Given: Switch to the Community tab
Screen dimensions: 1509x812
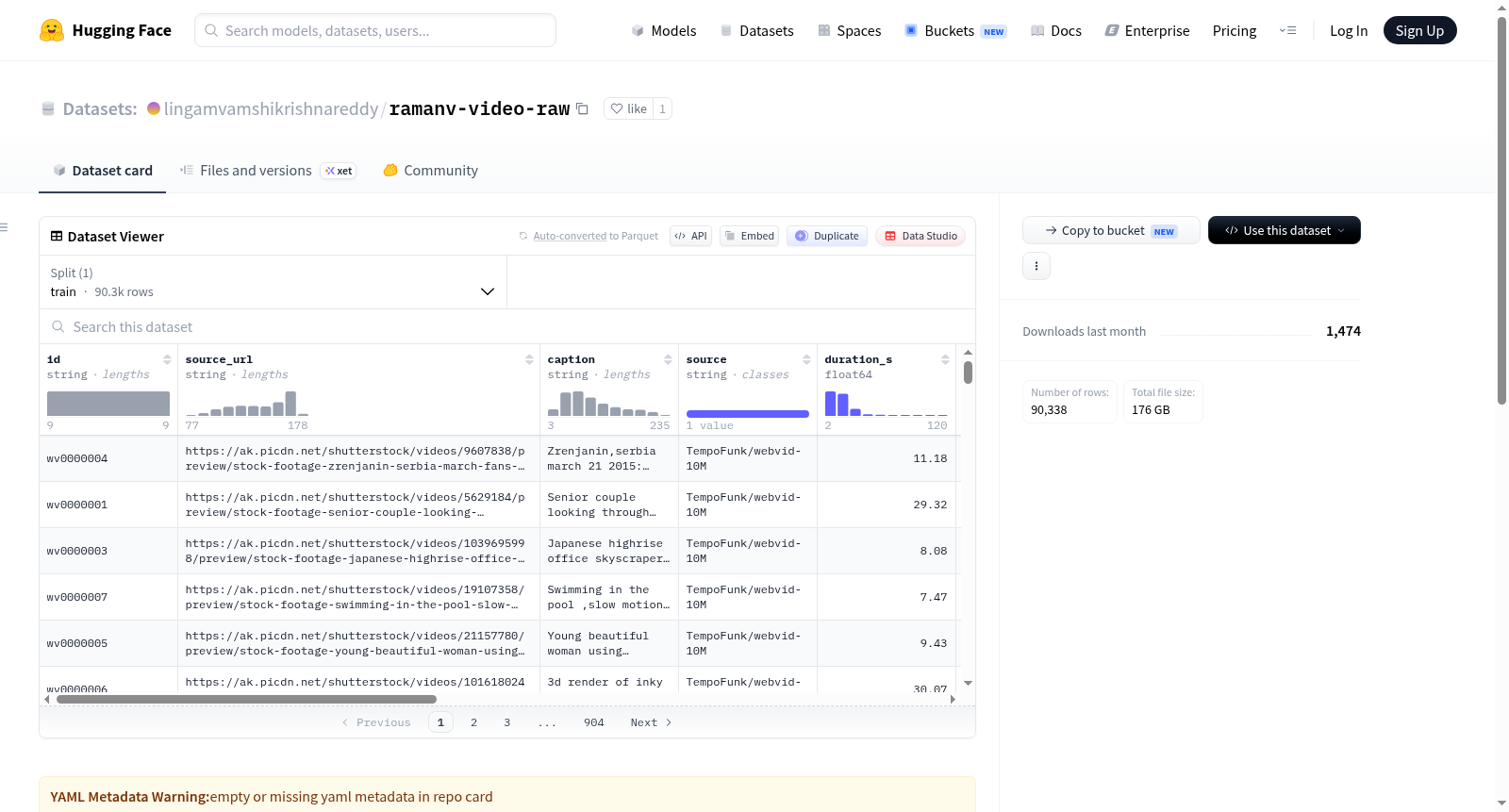Looking at the screenshot, I should (x=430, y=171).
